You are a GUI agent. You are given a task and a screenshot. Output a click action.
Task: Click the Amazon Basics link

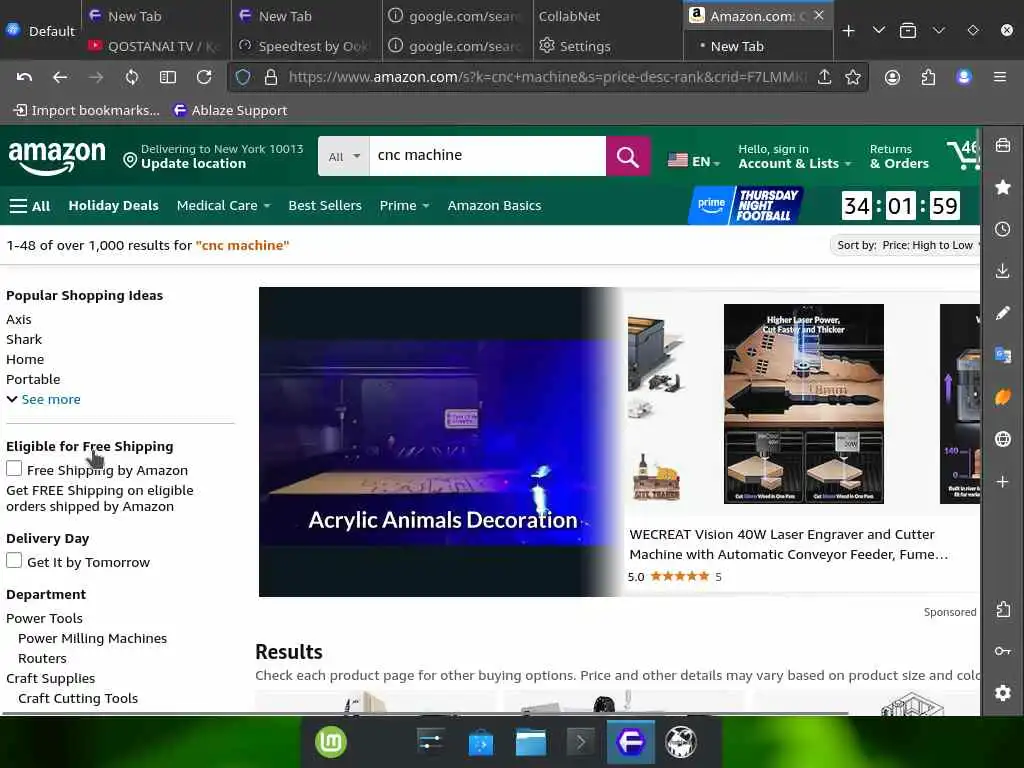tap(494, 206)
